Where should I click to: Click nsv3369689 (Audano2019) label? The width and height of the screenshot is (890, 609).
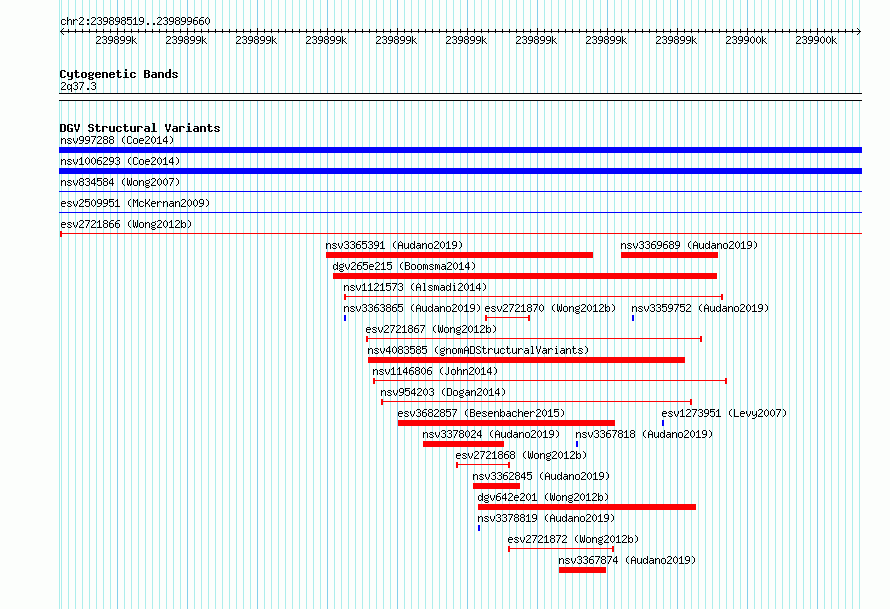point(689,245)
